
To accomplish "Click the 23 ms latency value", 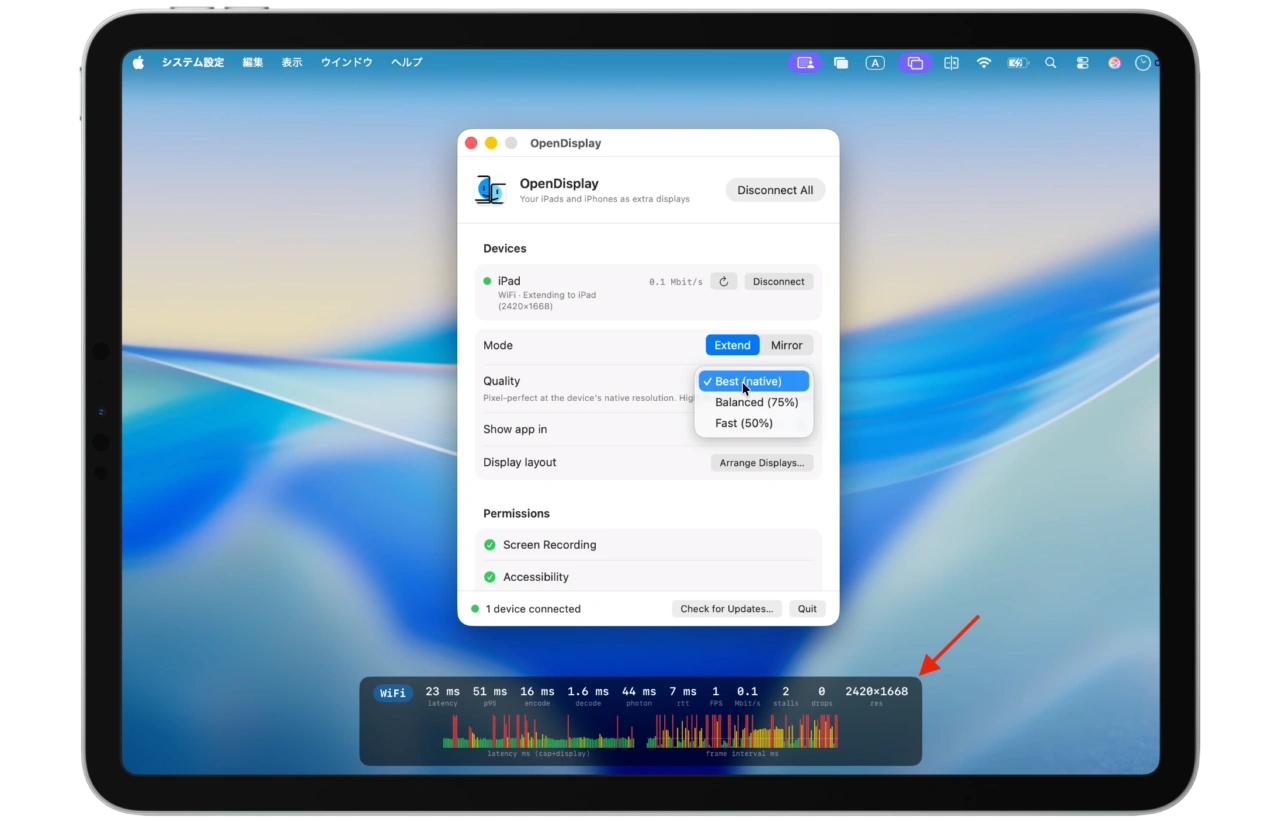I will 443,691.
